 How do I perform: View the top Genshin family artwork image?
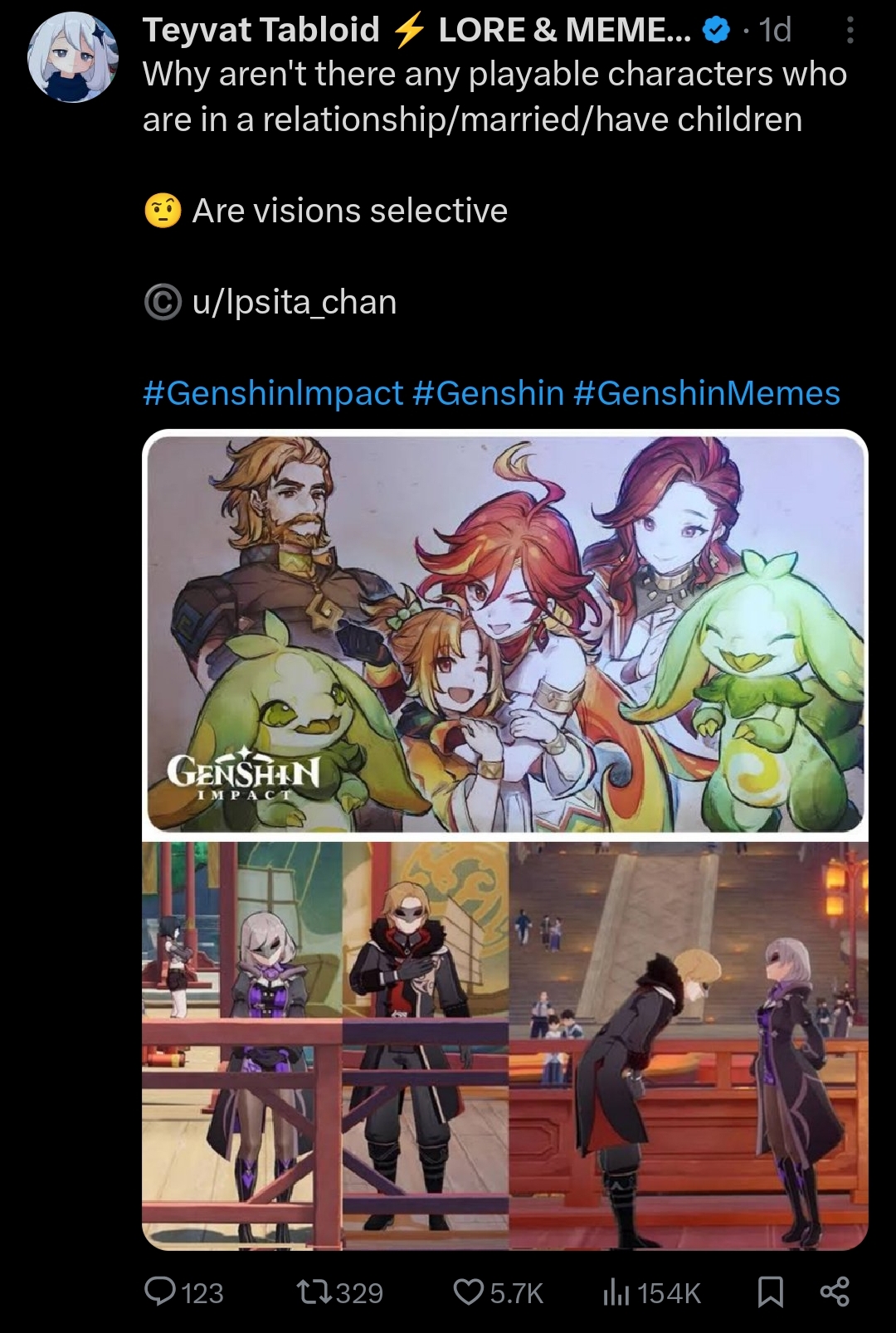(505, 633)
